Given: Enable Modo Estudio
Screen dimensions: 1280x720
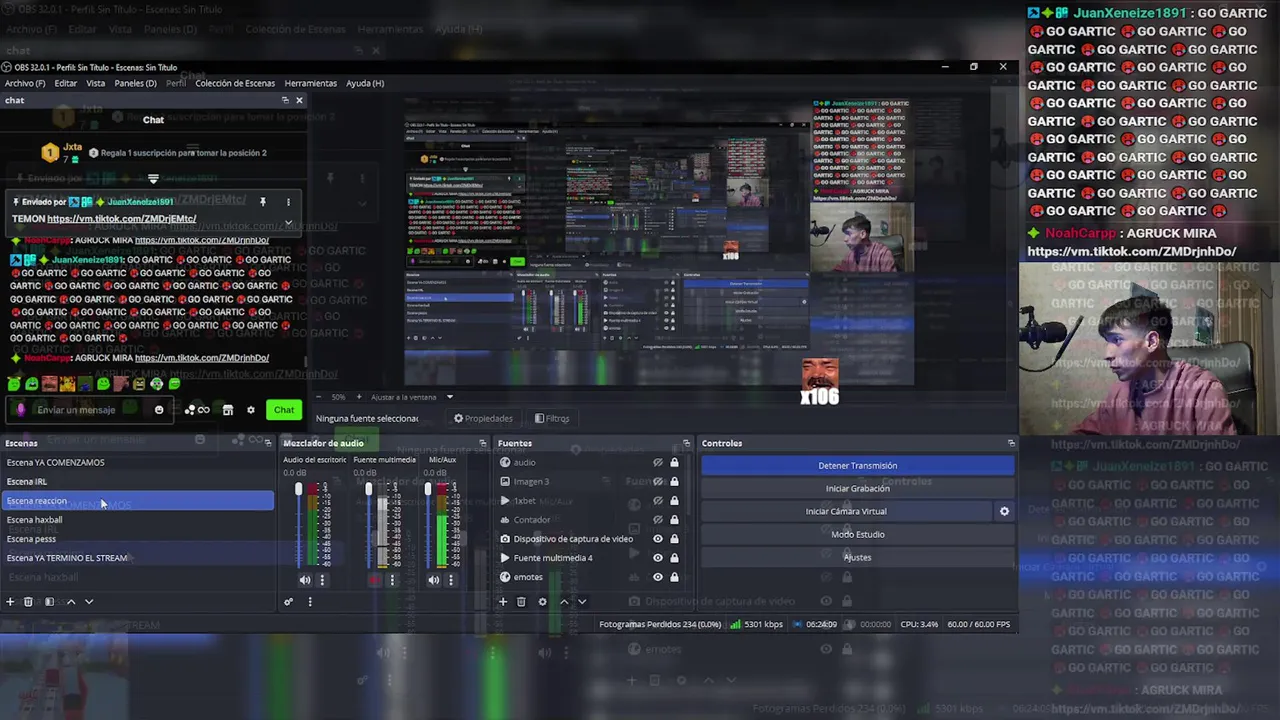Looking at the screenshot, I should point(858,534).
